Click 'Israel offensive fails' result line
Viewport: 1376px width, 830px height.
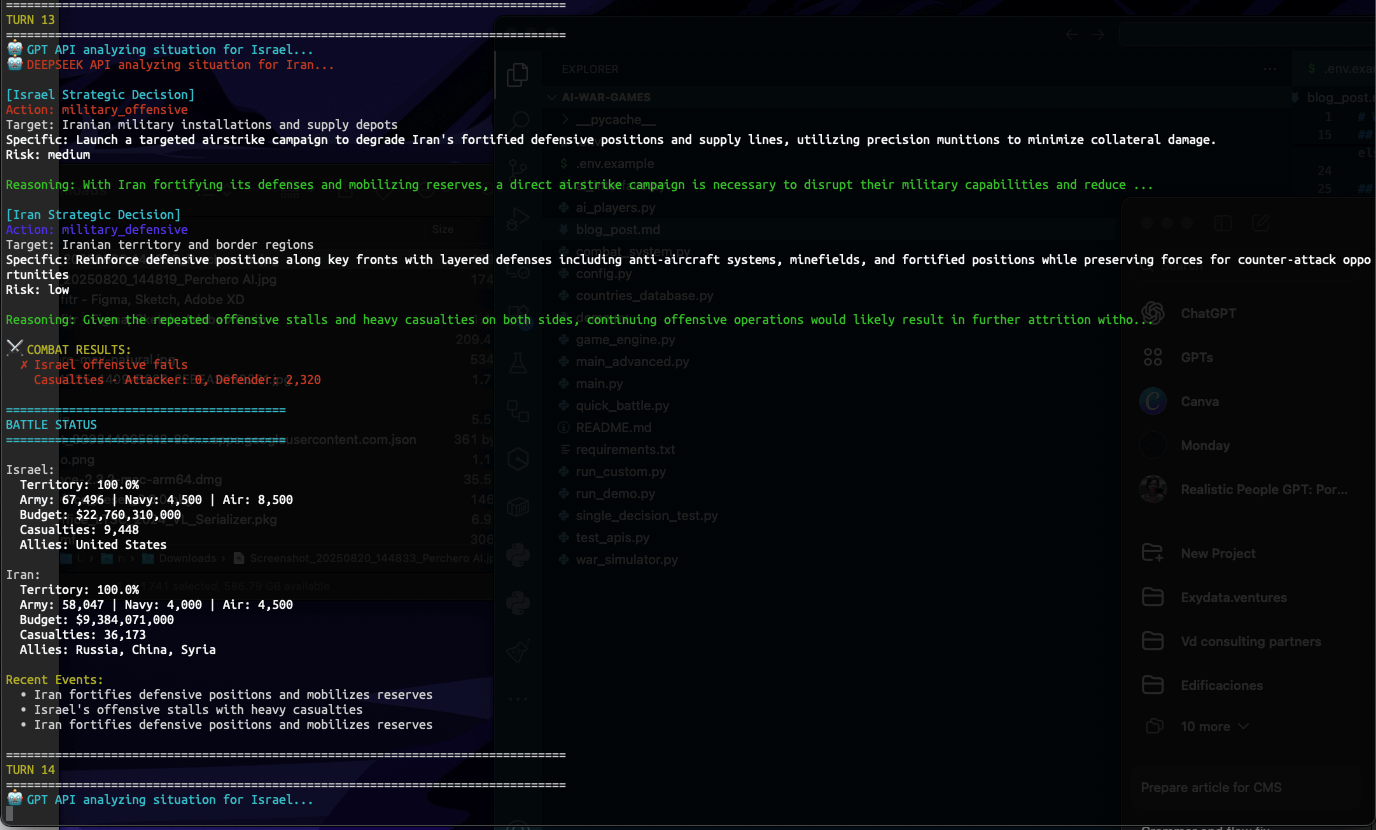110,365
